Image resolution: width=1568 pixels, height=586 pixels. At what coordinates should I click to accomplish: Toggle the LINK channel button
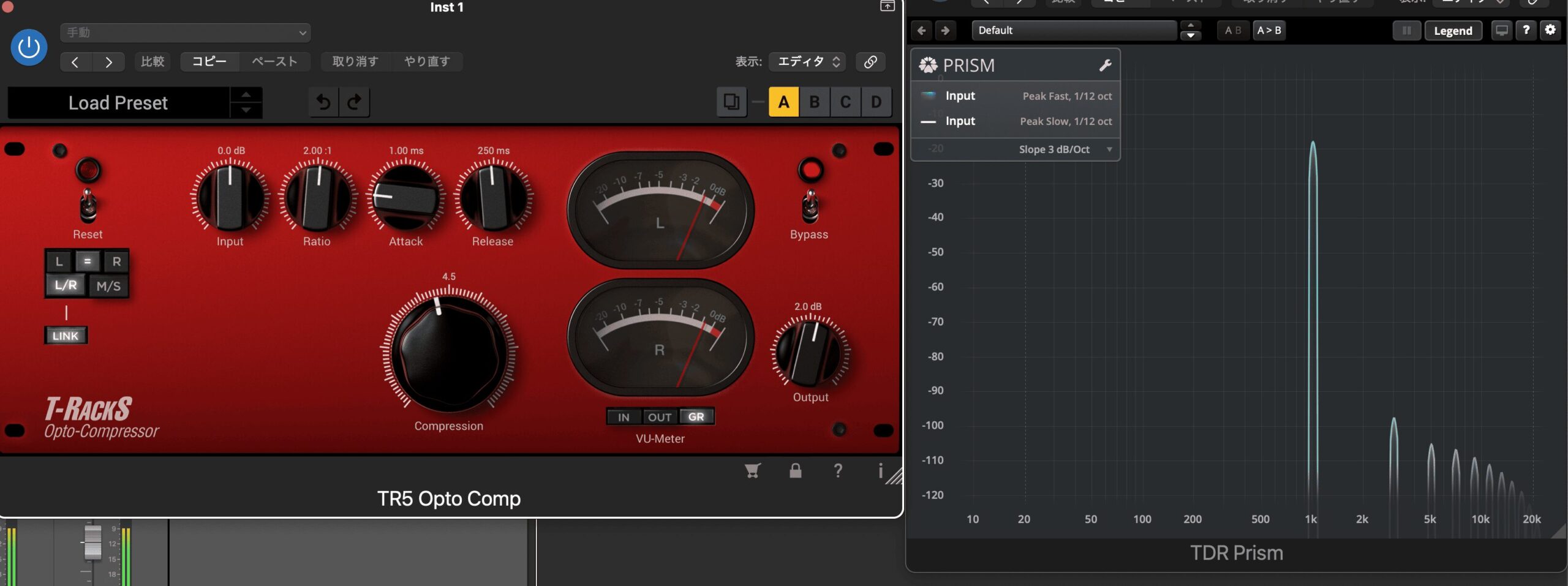pos(66,336)
